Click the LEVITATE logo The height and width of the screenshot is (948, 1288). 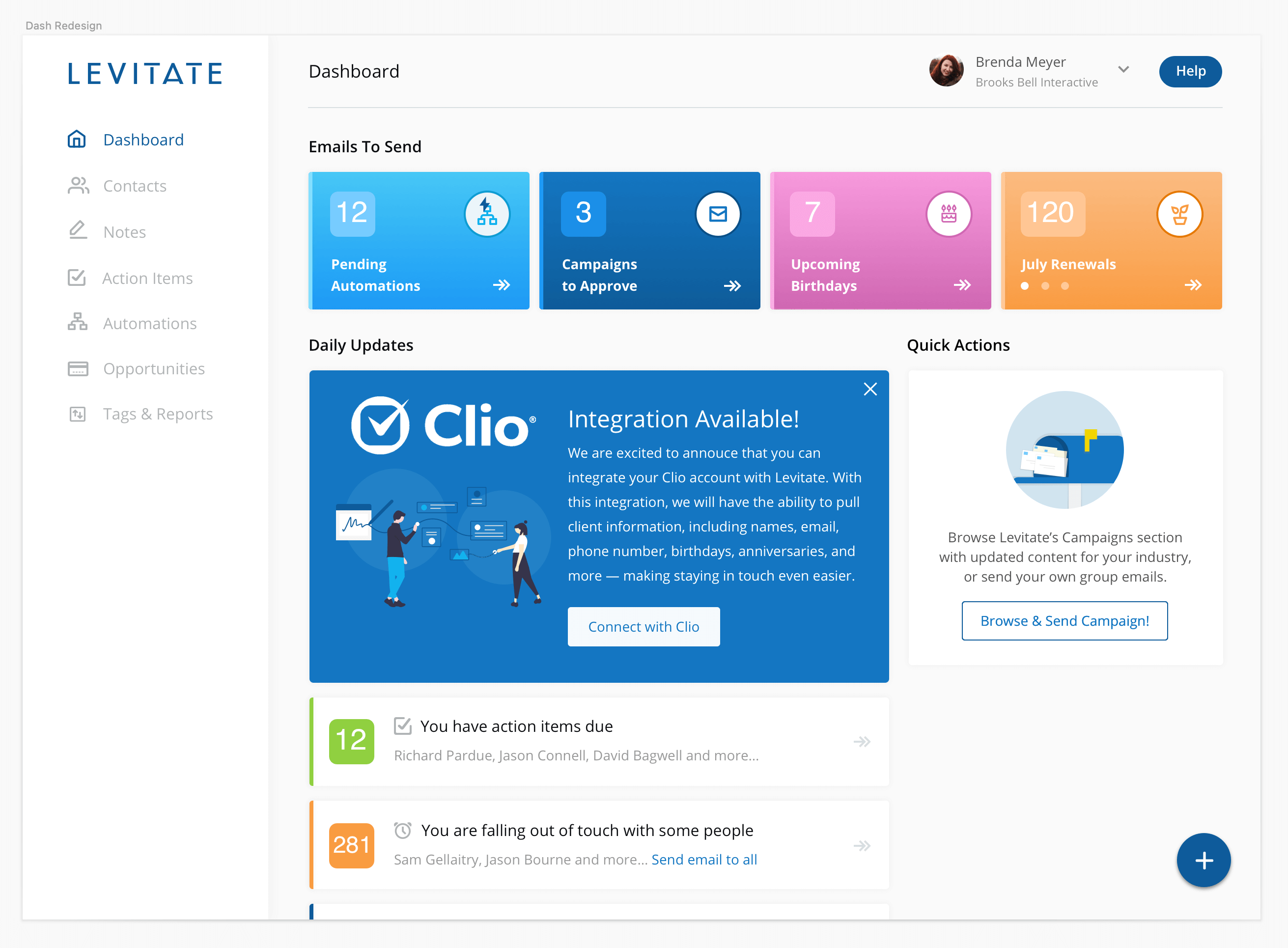pos(145,74)
